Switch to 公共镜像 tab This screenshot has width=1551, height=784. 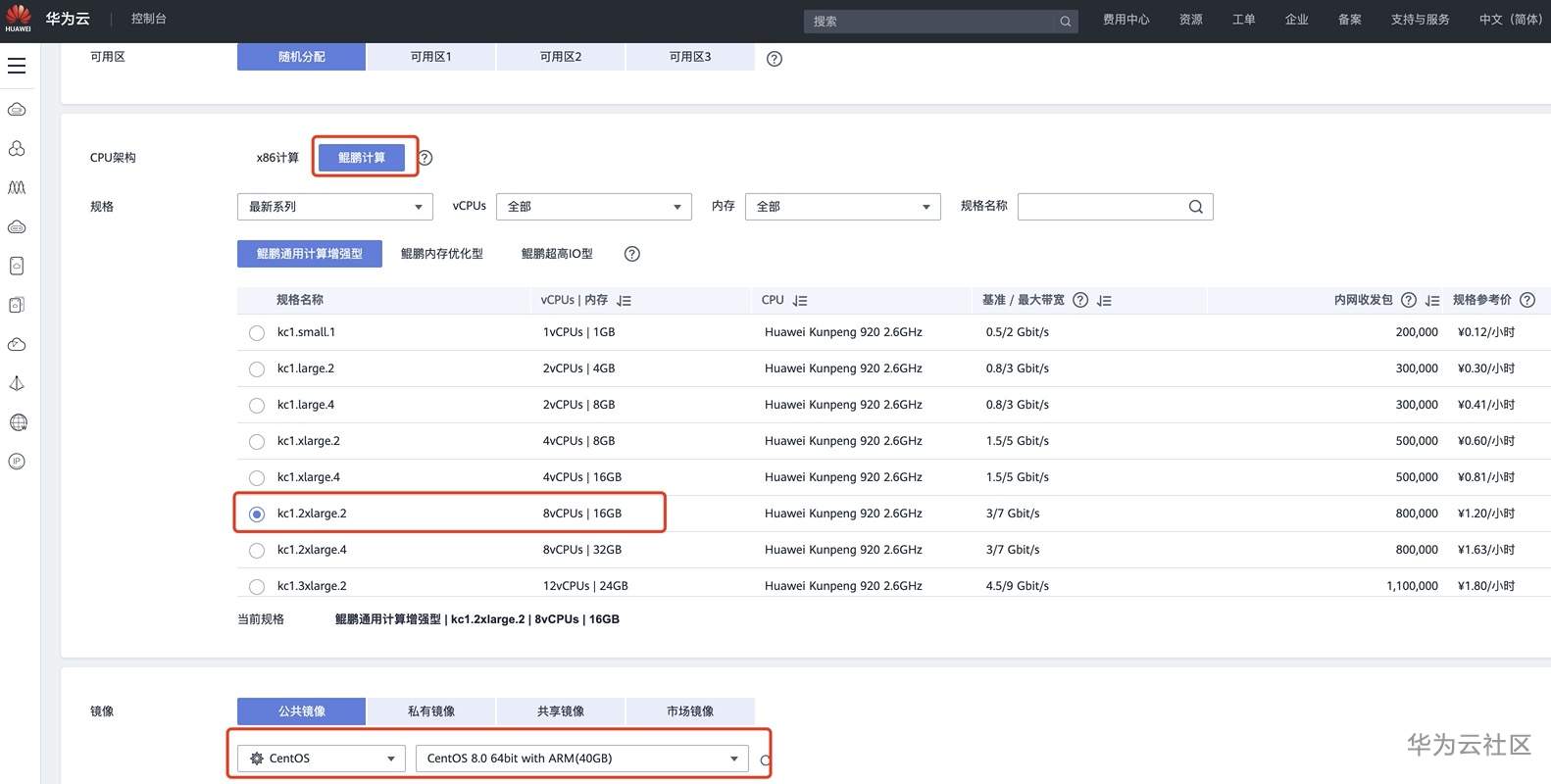[301, 711]
